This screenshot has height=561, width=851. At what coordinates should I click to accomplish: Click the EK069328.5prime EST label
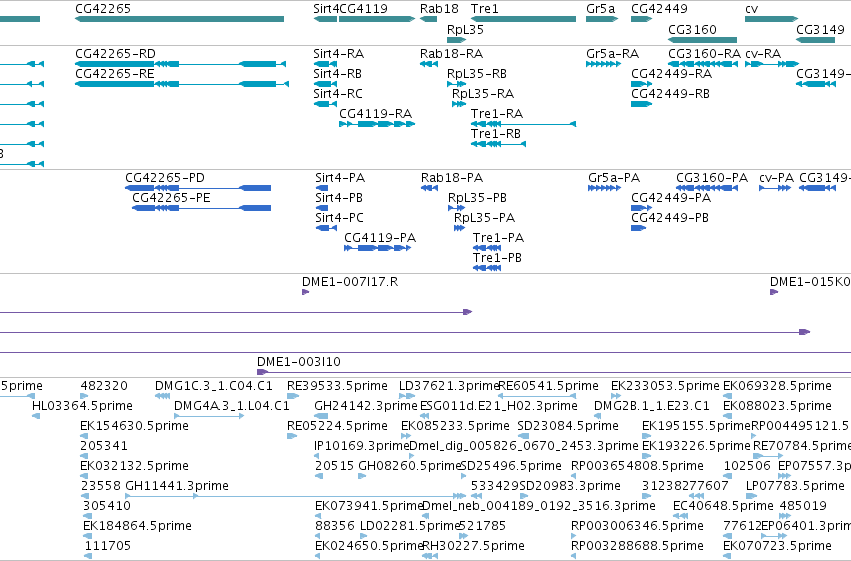[777, 386]
